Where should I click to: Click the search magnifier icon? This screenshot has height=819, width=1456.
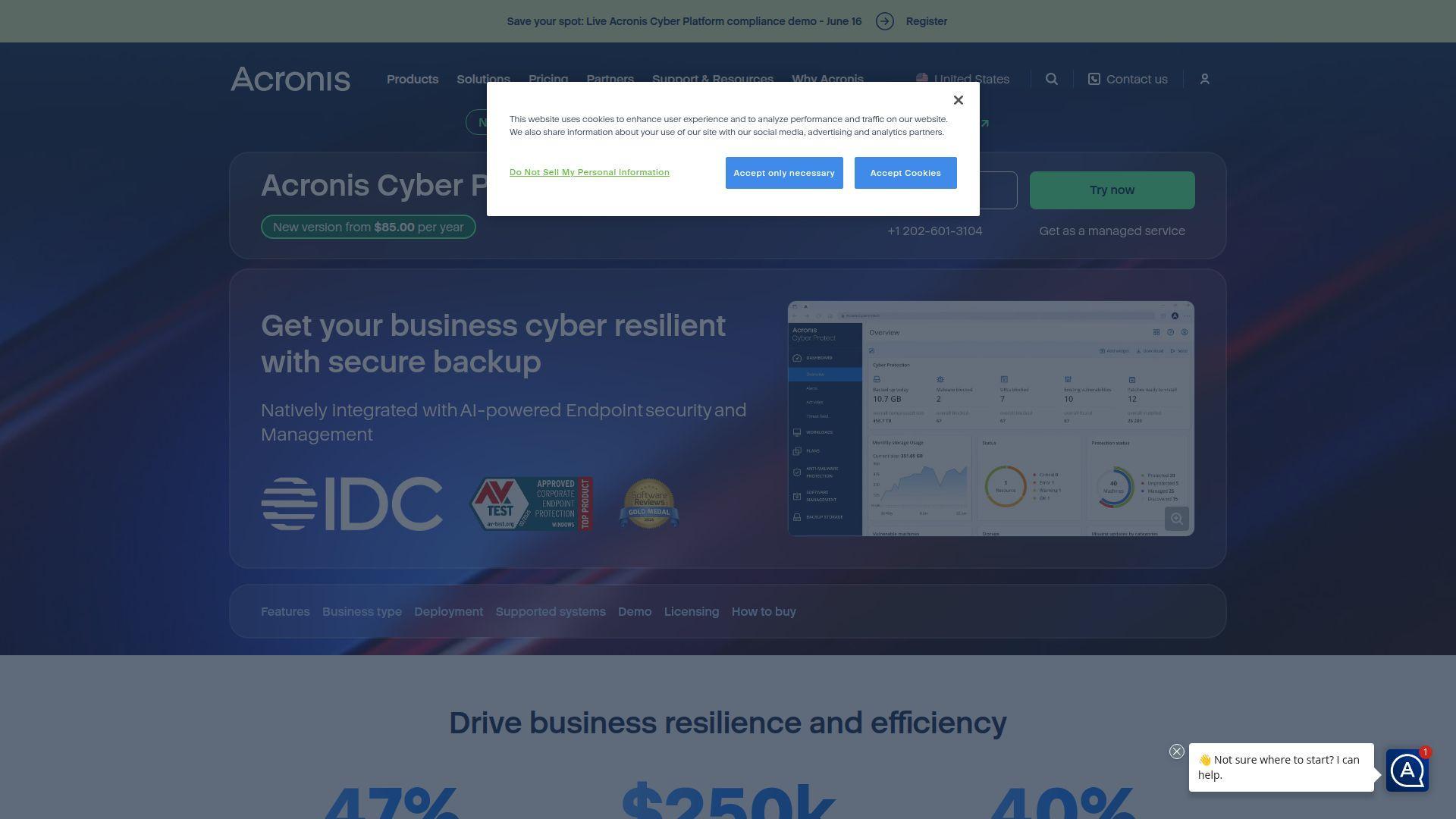(1052, 79)
